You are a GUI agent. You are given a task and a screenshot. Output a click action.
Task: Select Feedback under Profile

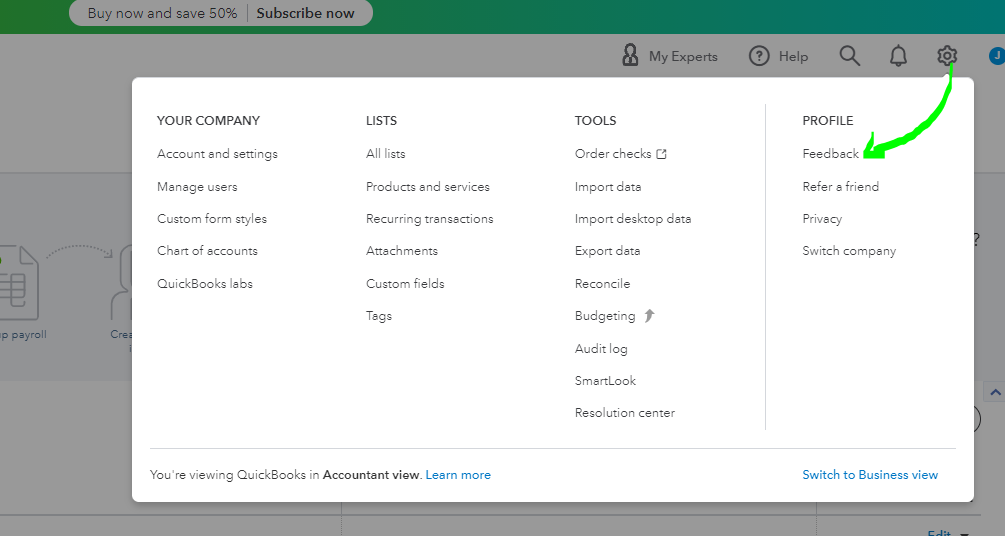[830, 154]
